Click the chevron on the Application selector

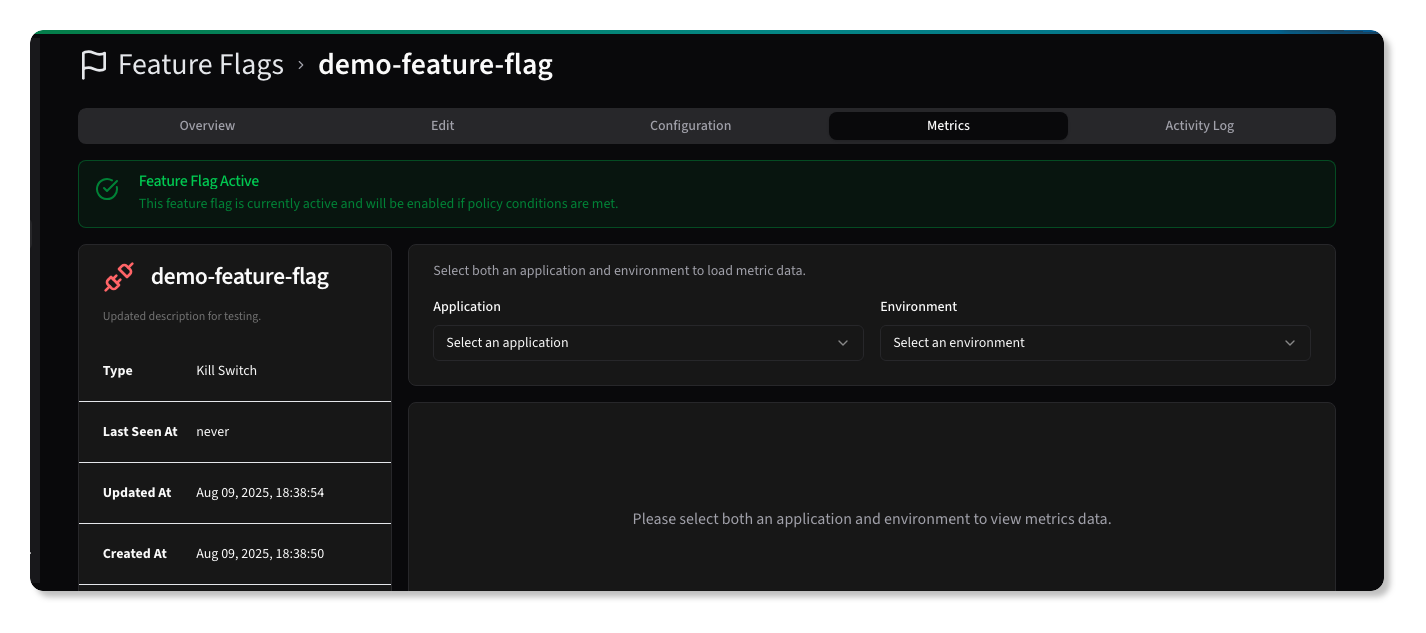click(841, 342)
